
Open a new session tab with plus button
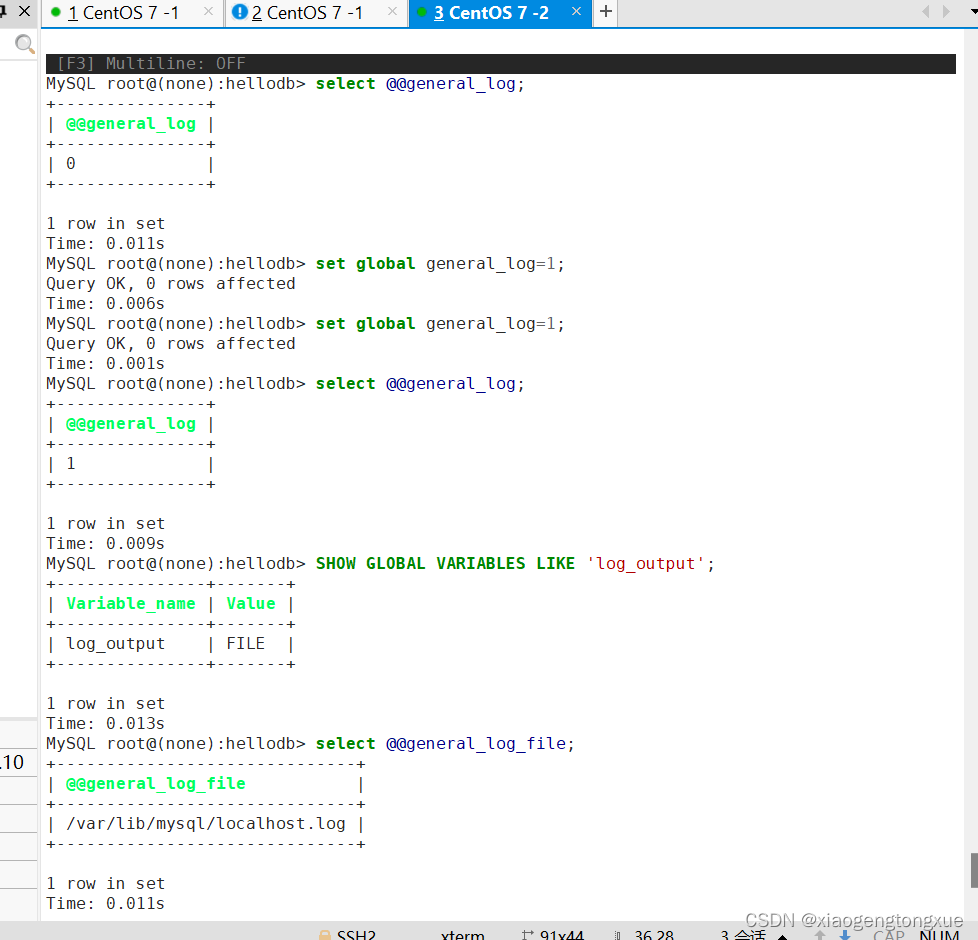[606, 12]
